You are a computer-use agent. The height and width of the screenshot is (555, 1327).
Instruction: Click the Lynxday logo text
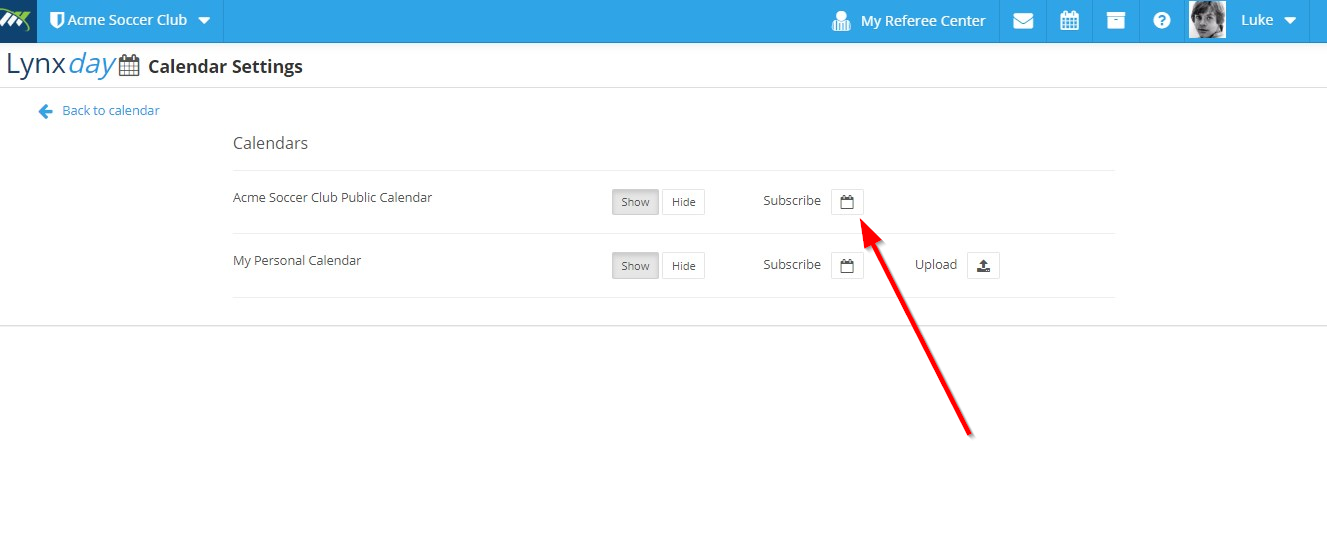(61, 65)
